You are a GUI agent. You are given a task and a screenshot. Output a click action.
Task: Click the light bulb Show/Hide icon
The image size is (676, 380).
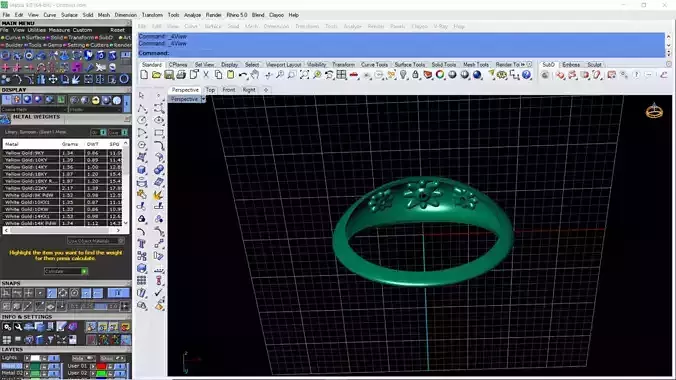(403, 75)
